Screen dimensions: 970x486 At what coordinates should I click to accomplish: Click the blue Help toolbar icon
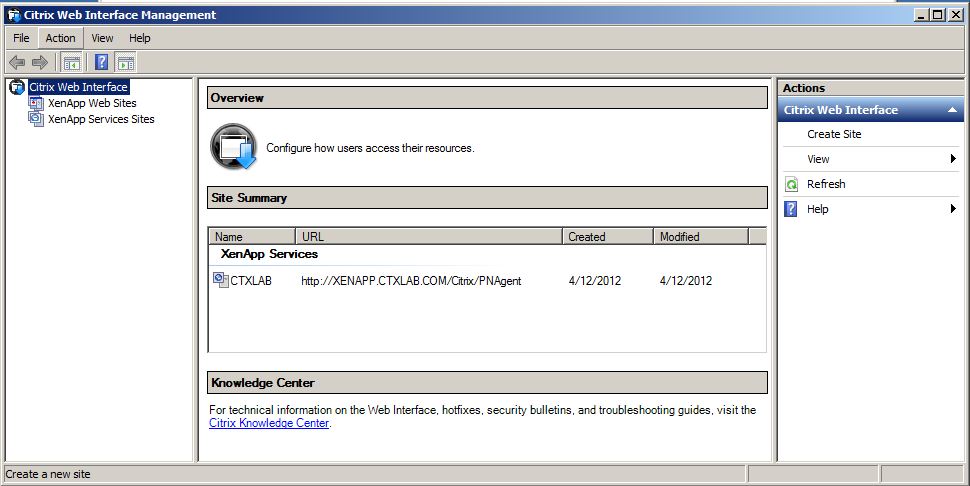point(102,62)
